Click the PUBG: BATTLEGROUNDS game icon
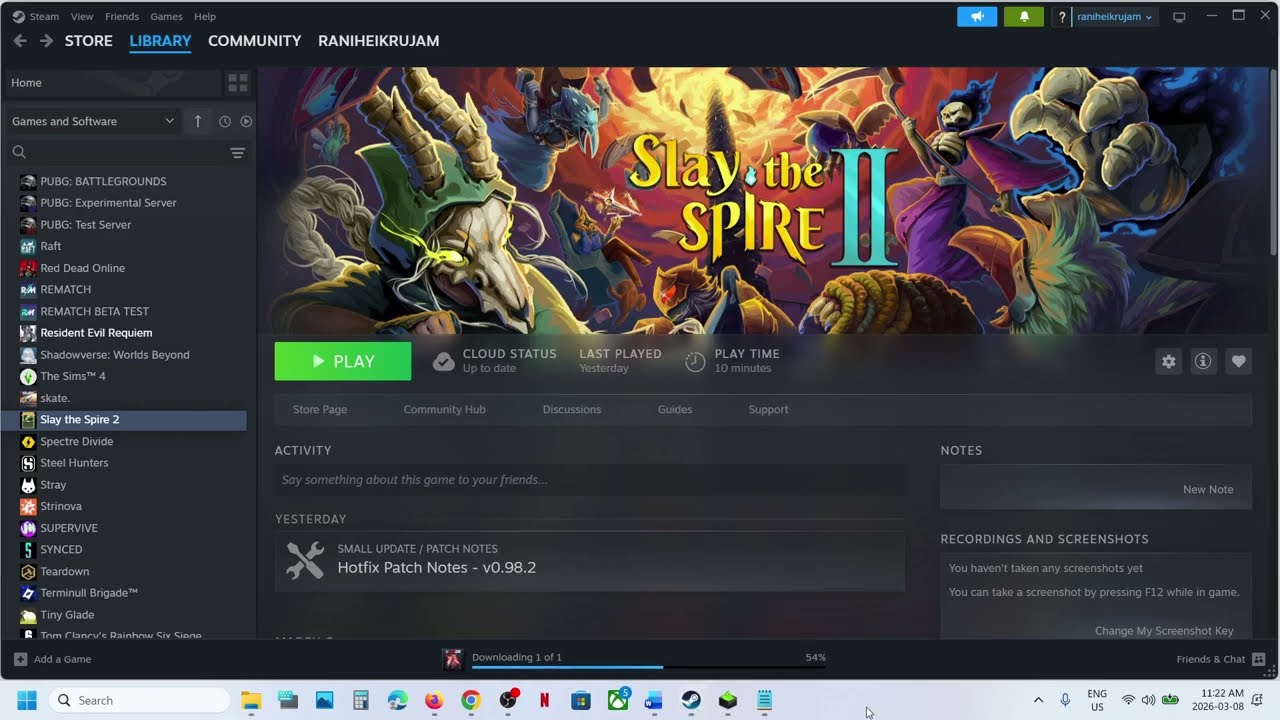 (28, 181)
